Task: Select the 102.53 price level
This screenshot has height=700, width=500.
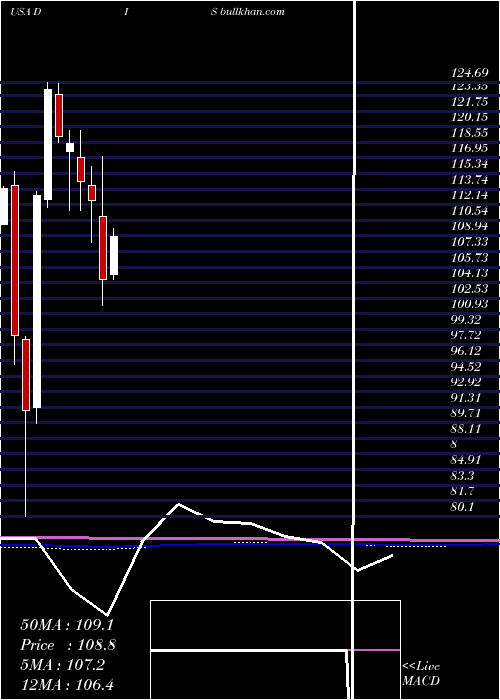Action: [x=470, y=289]
